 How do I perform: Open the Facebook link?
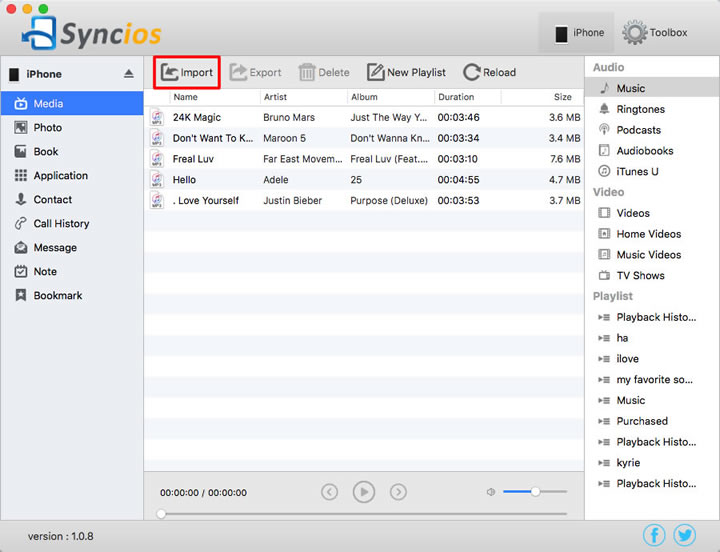[x=654, y=535]
